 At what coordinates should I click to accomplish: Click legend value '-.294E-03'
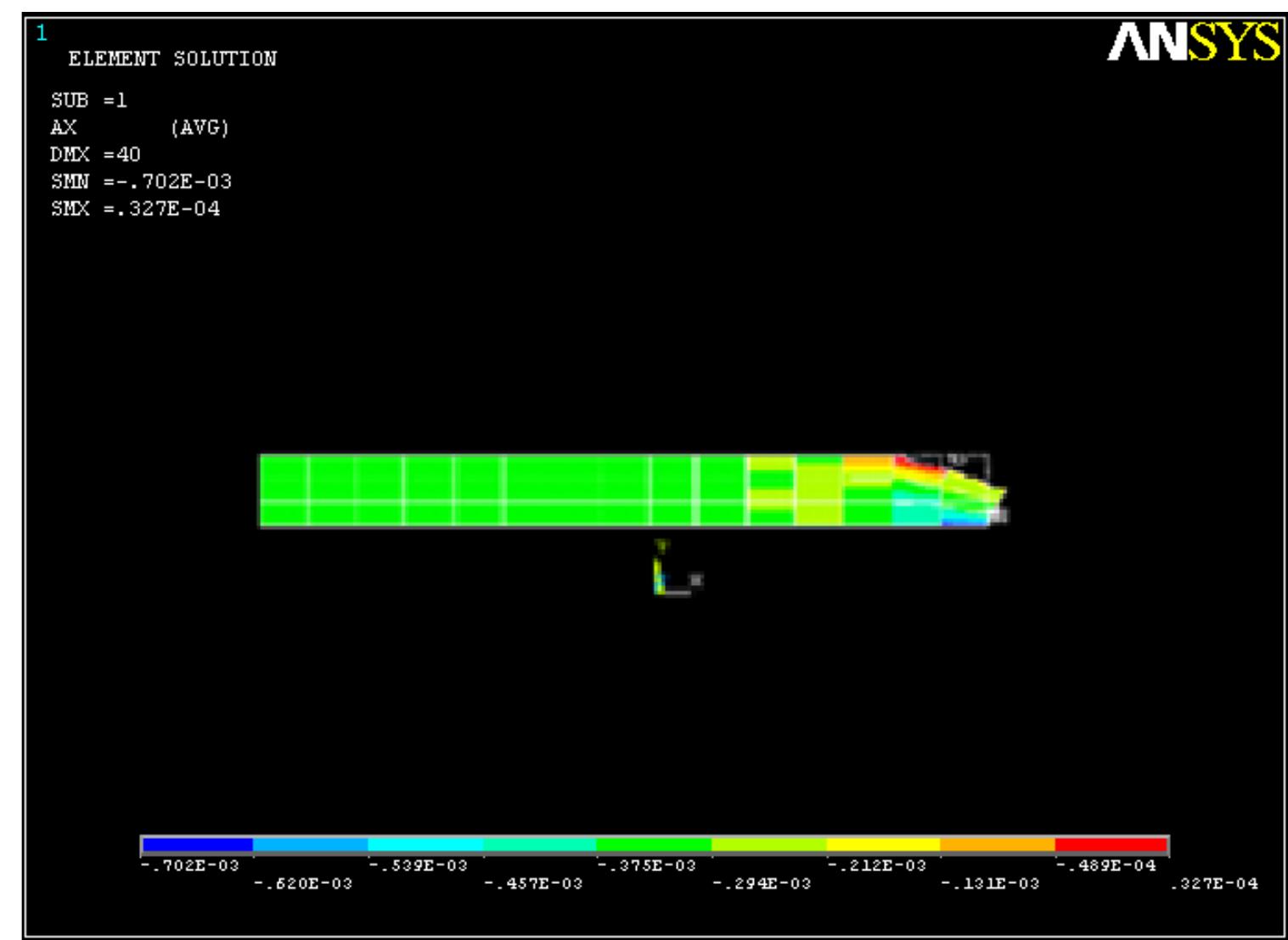[x=762, y=884]
